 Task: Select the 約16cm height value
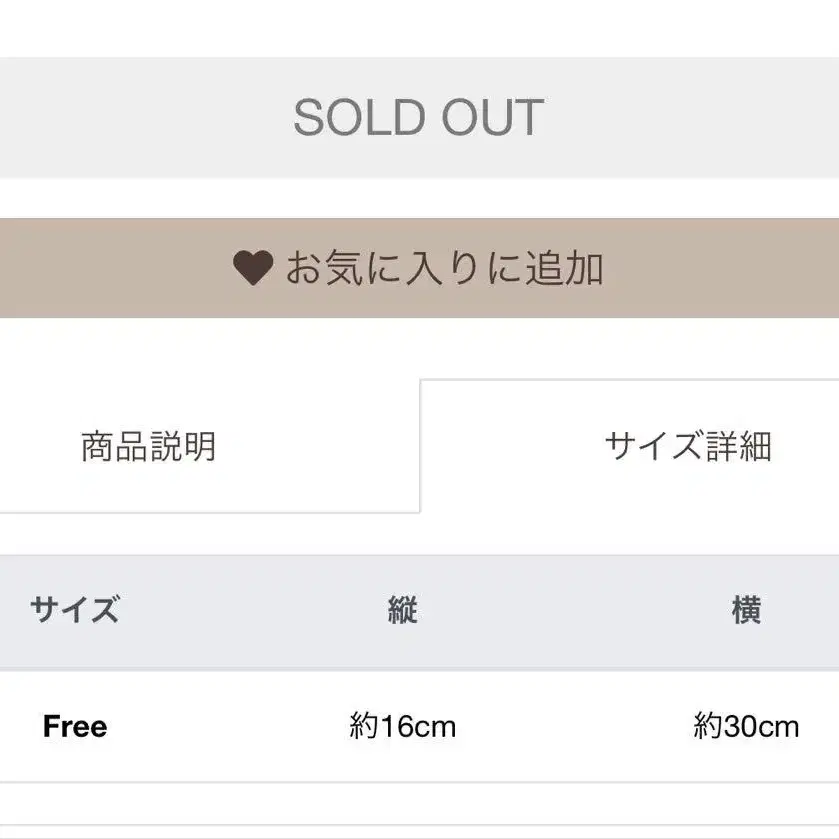pos(402,726)
